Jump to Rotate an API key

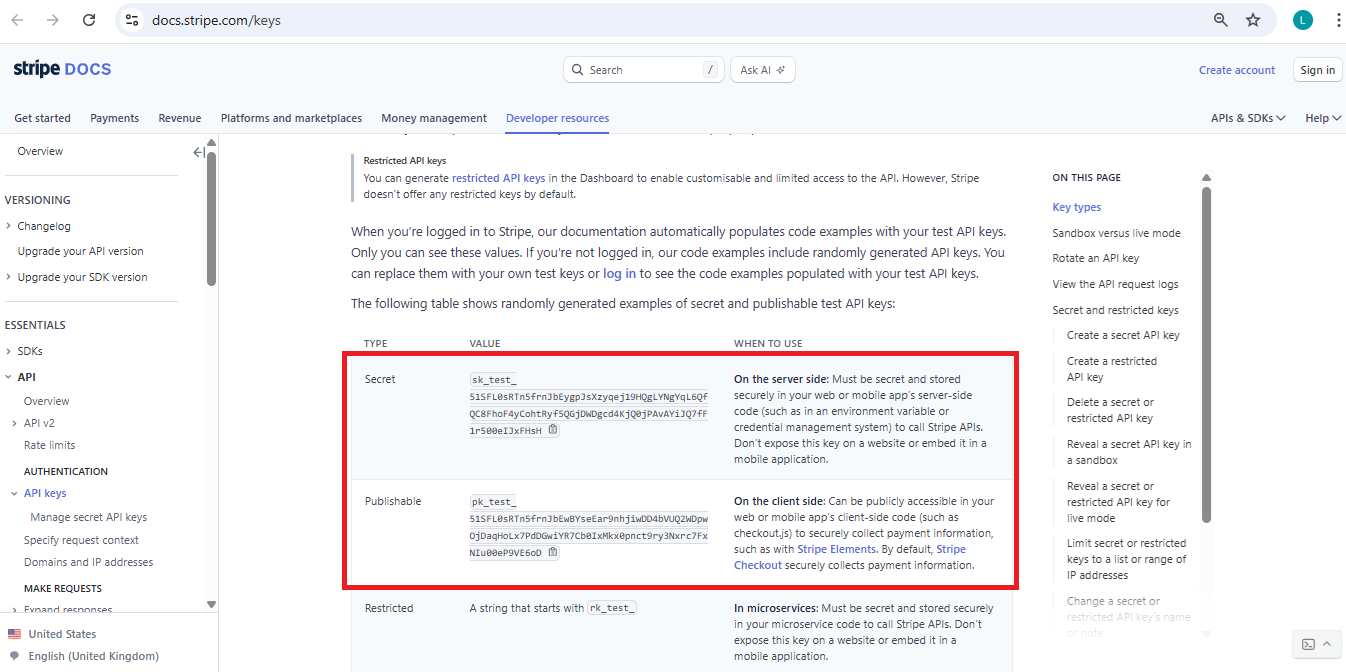[1095, 258]
